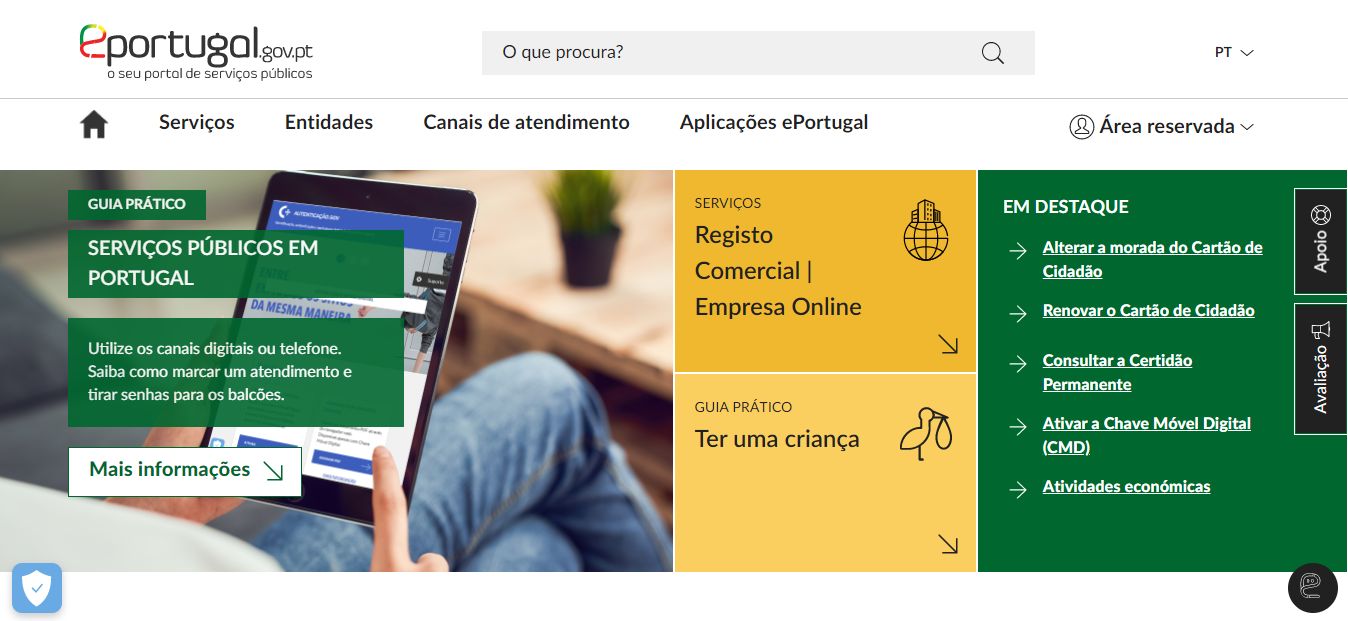Click the stork icon on Ter uma criança
This screenshot has width=1348, height=621.
925,433
